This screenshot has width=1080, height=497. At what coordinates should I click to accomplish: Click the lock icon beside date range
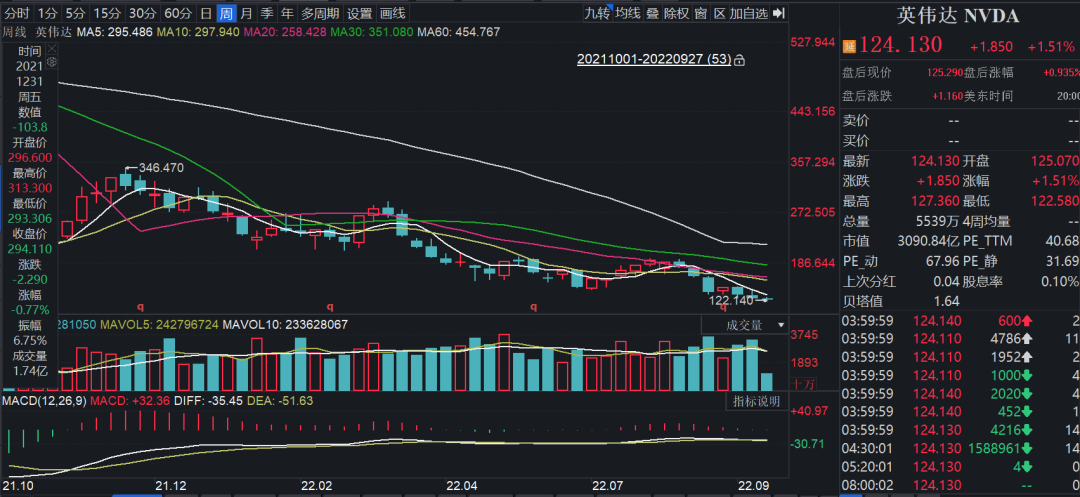[x=740, y=61]
